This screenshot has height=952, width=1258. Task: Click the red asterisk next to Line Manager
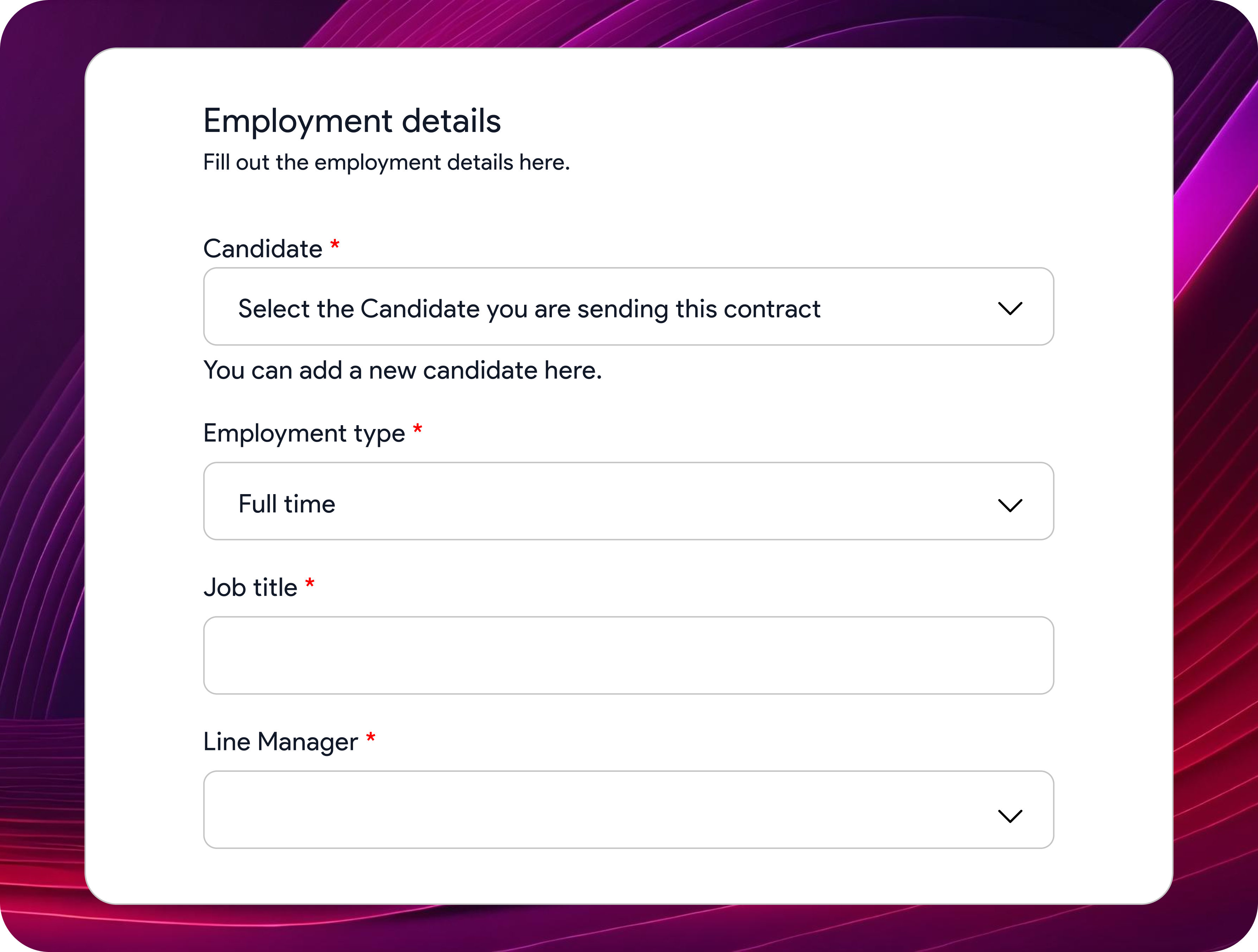coord(371,738)
